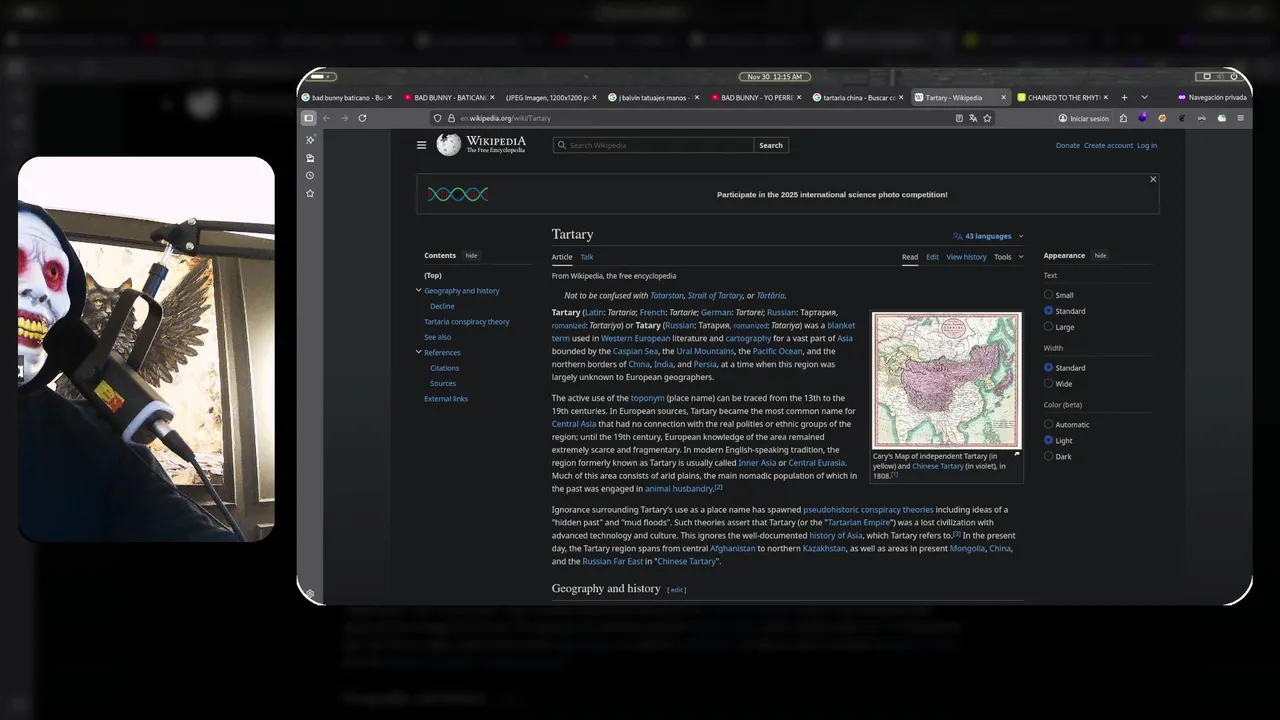Select the Article tab
This screenshot has height=720, width=1280.
[x=562, y=257]
